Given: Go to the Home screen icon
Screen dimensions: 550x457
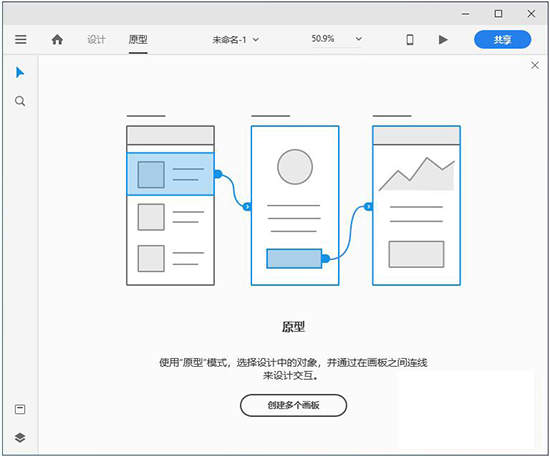Looking at the screenshot, I should [57, 39].
